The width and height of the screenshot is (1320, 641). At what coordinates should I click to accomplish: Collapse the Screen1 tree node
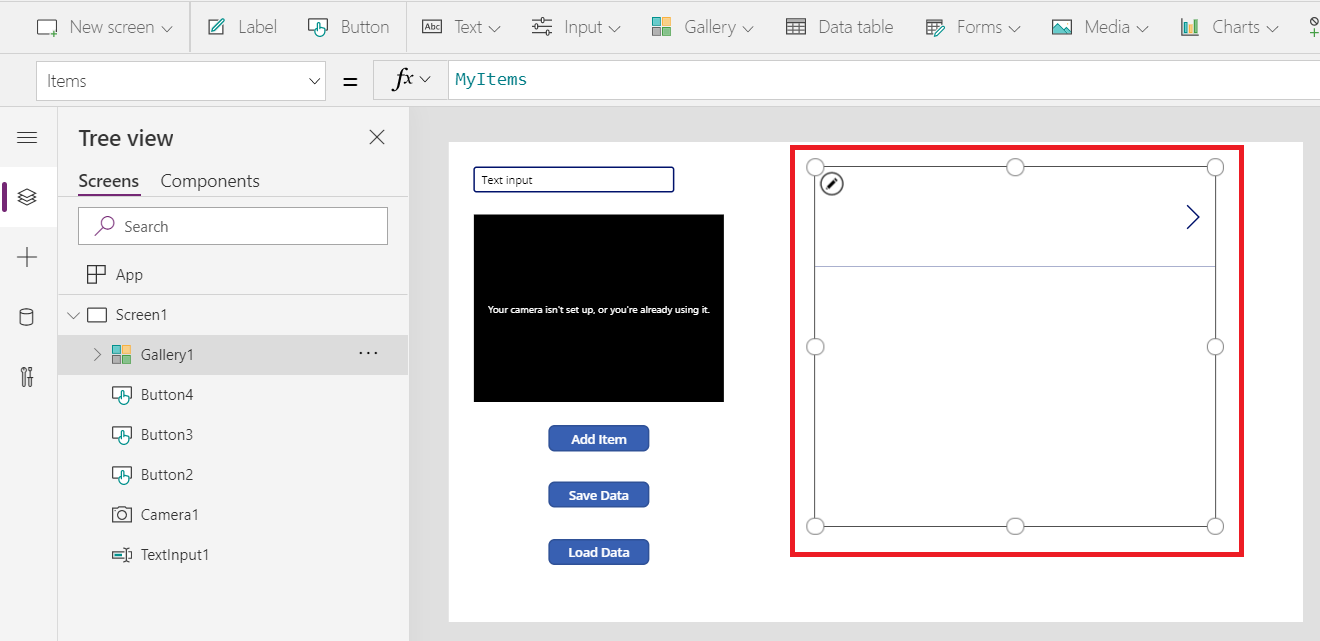click(x=73, y=315)
